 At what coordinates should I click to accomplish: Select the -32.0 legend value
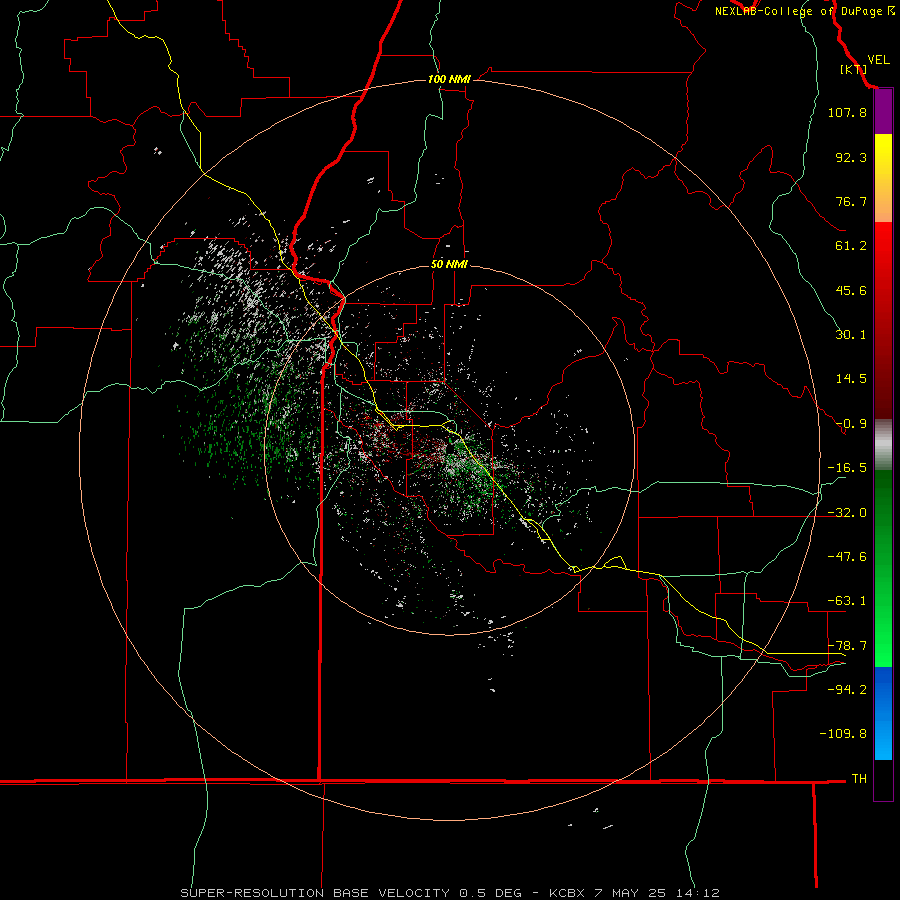pos(847,513)
